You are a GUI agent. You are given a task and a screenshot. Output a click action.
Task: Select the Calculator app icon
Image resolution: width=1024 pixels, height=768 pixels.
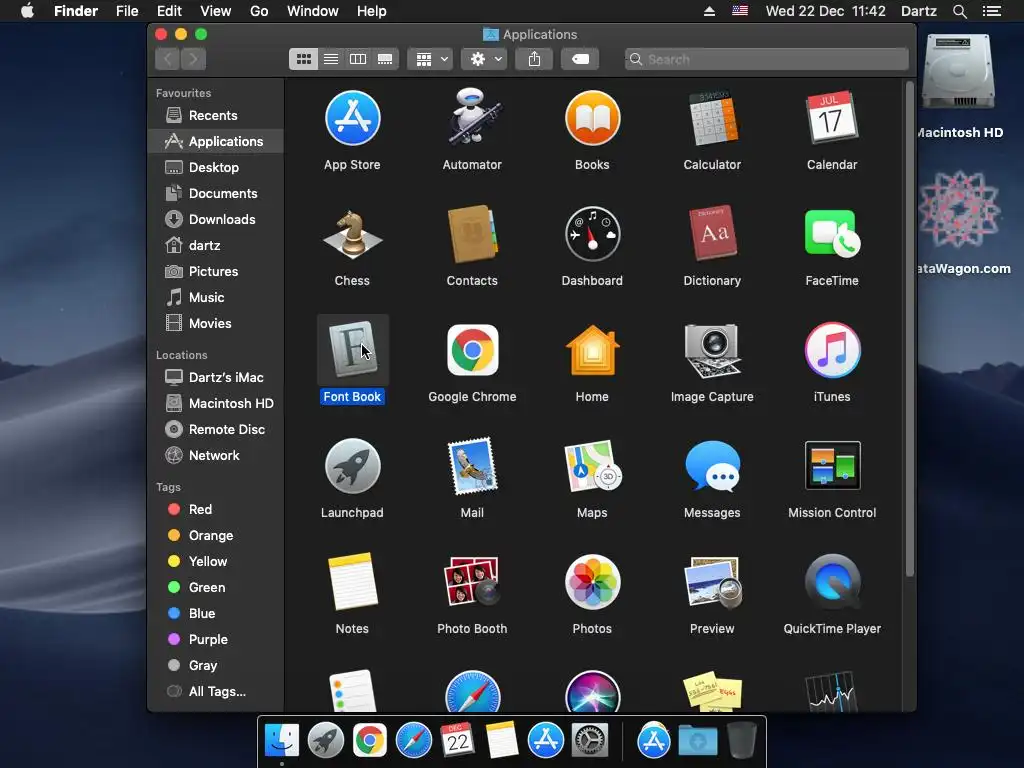[712, 118]
